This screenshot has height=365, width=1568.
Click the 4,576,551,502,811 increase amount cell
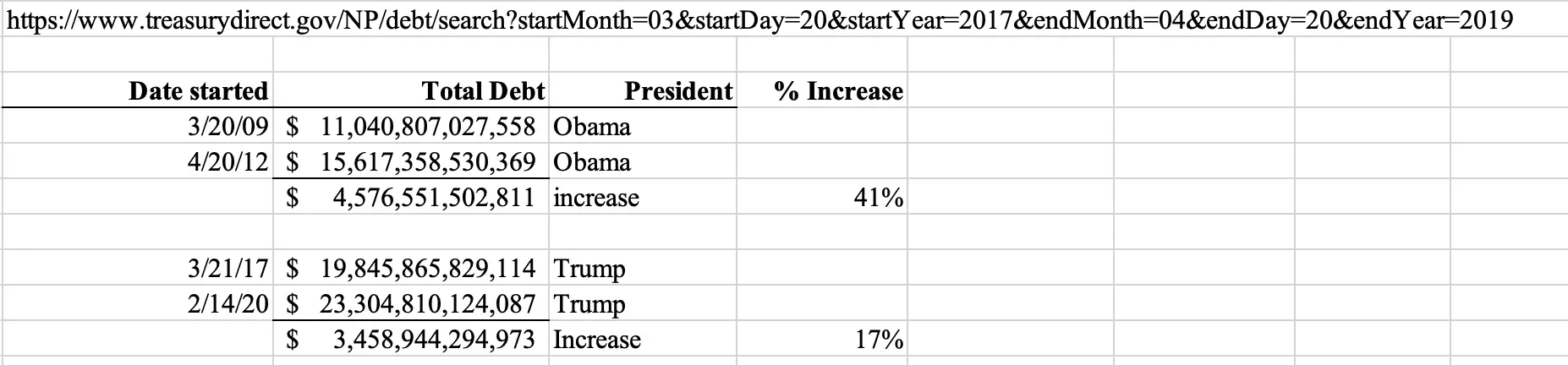(433, 198)
